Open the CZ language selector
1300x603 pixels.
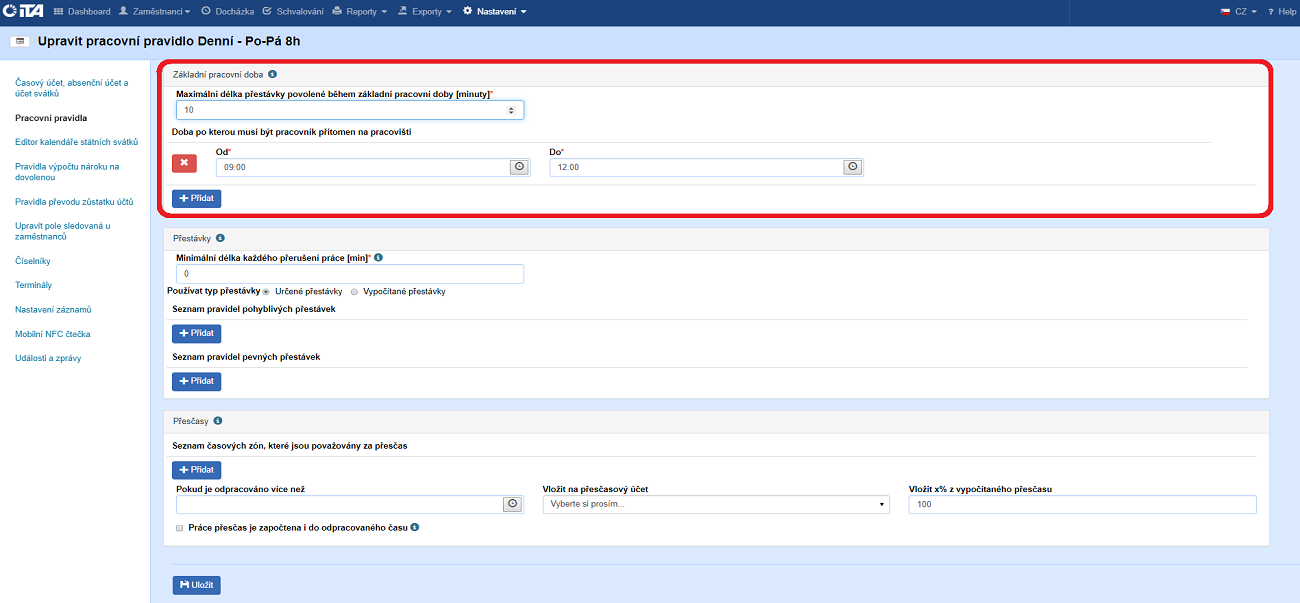point(1239,11)
